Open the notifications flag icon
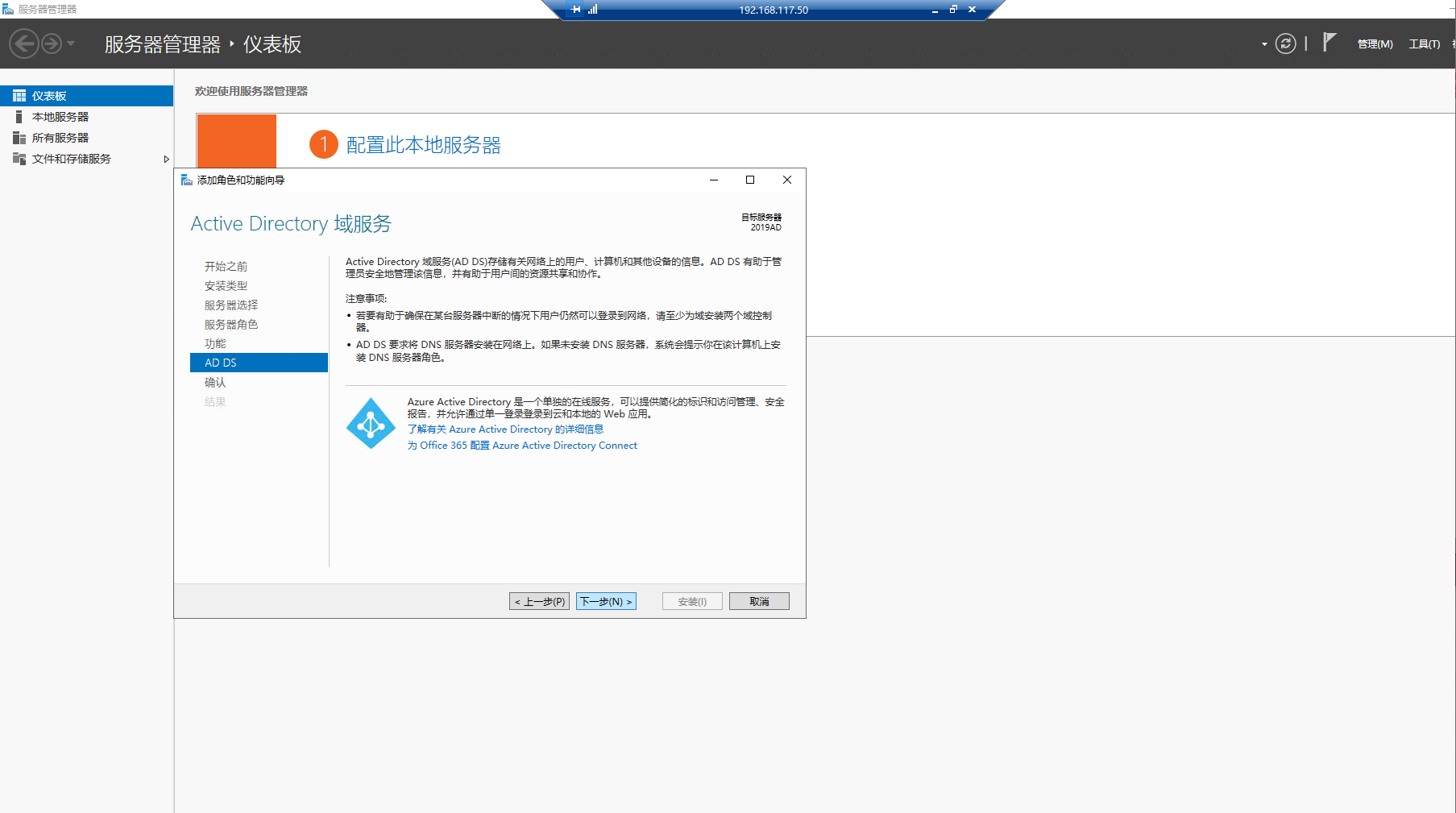 point(1329,43)
